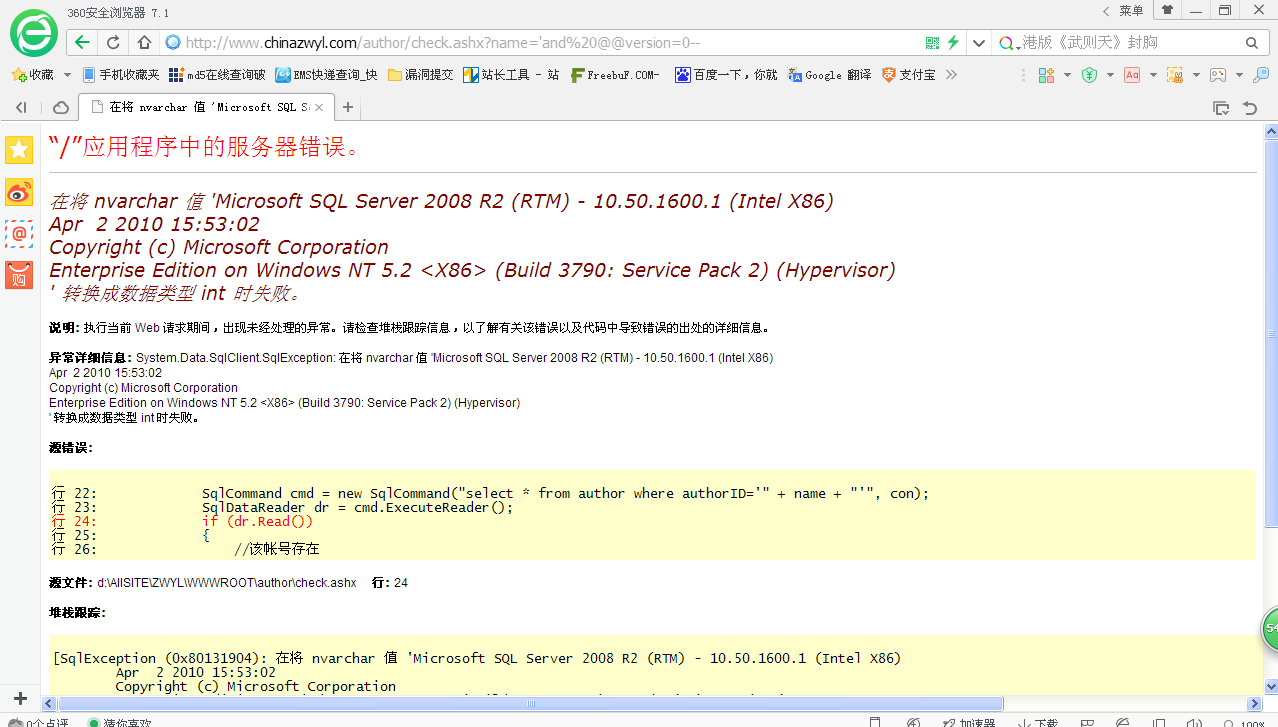The image size is (1278, 727).
Task: Click the URL address field
Action: click(550, 43)
